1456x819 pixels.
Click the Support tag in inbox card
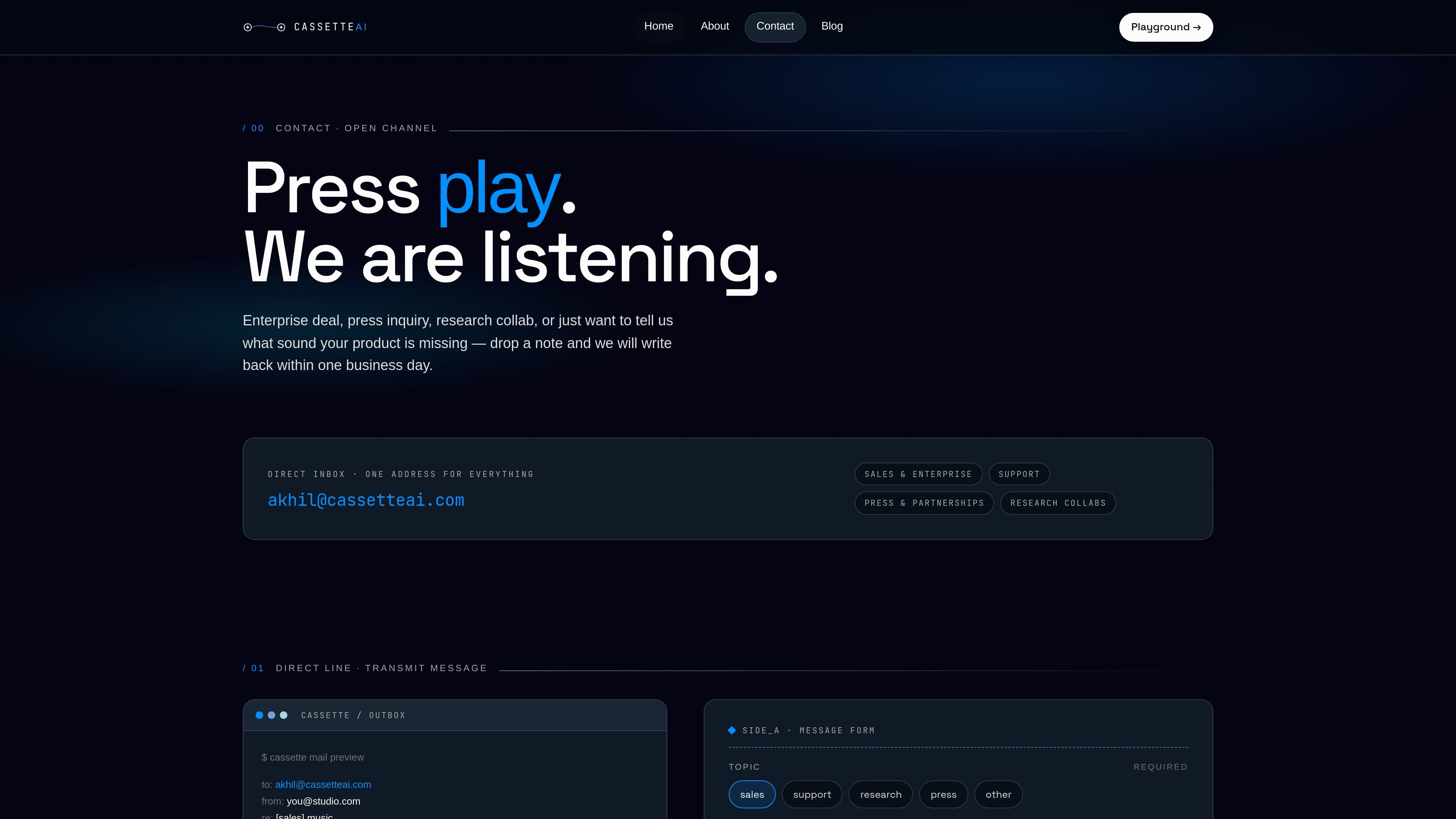(x=1019, y=474)
